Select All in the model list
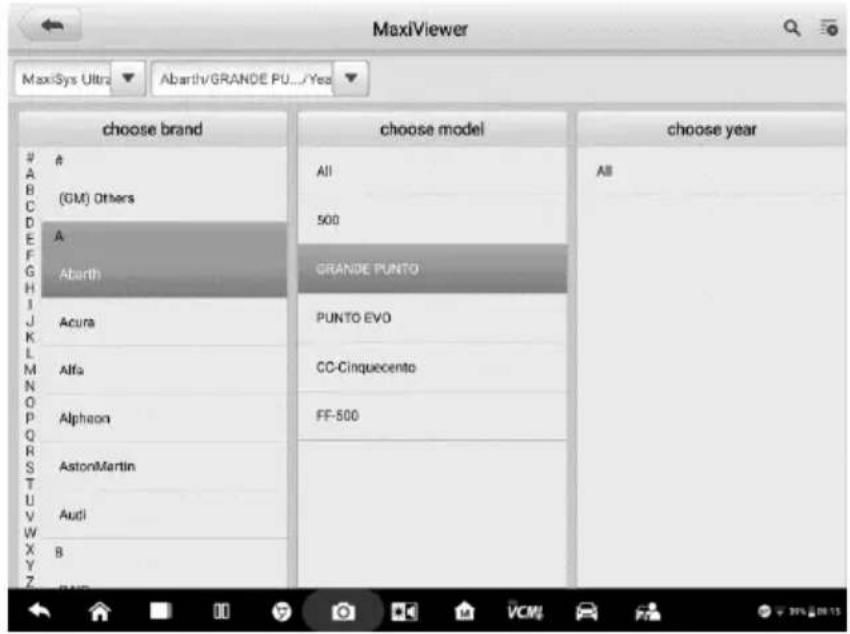The image size is (850, 634). tap(433, 171)
